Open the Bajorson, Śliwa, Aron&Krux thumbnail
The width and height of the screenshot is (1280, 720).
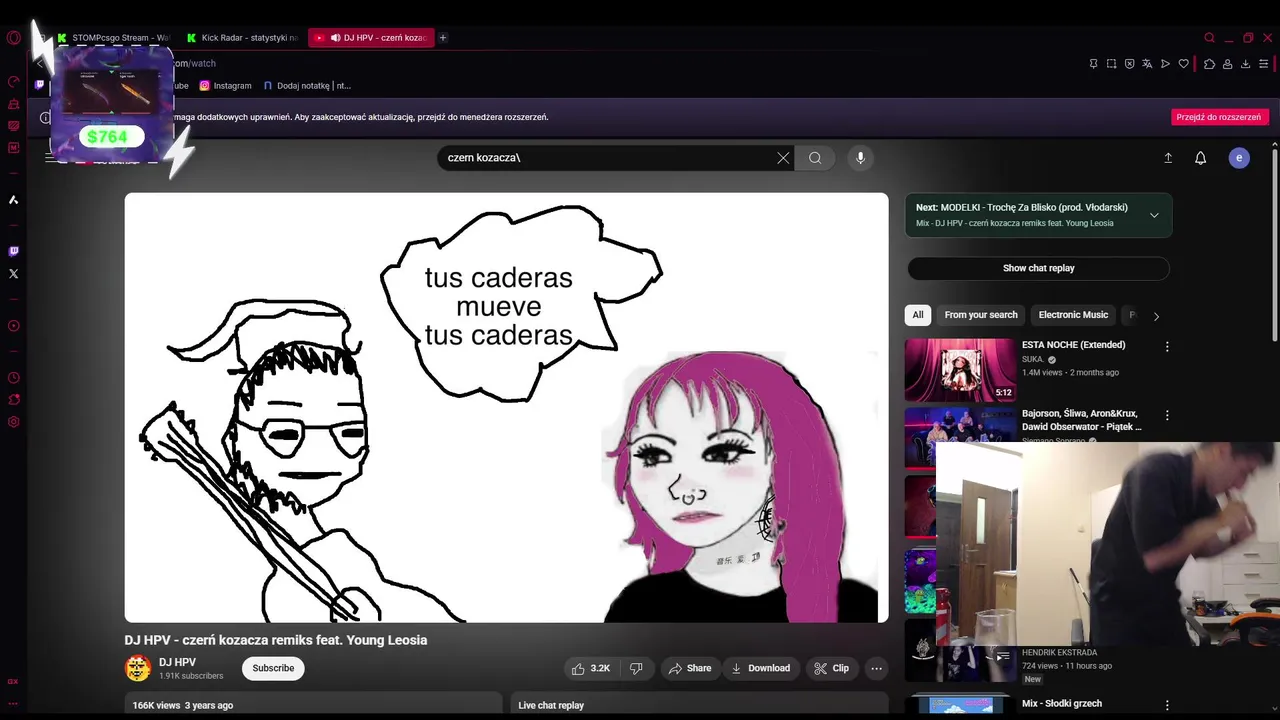pos(960,437)
